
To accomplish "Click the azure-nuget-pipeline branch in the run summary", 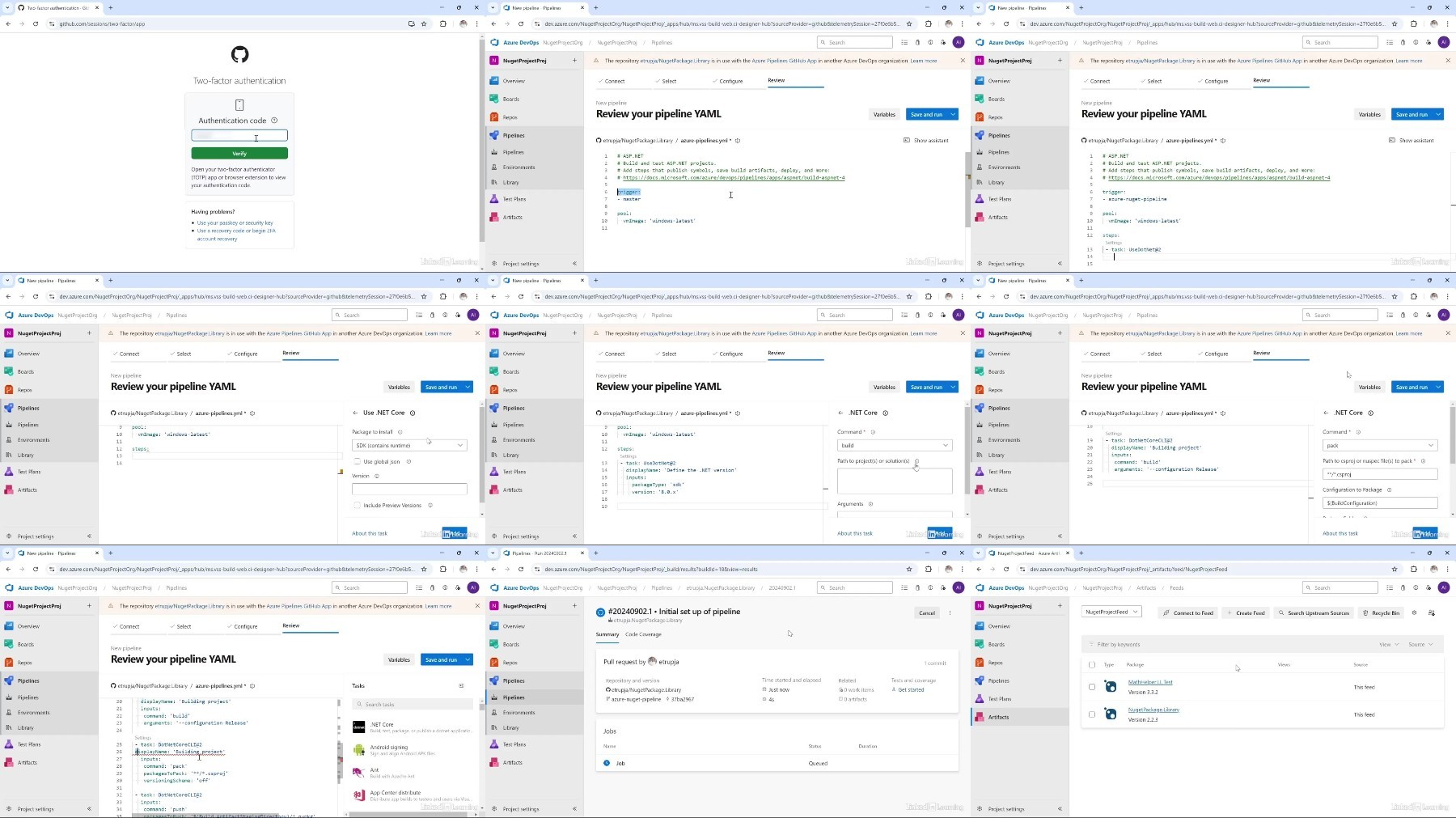I will (636, 699).
